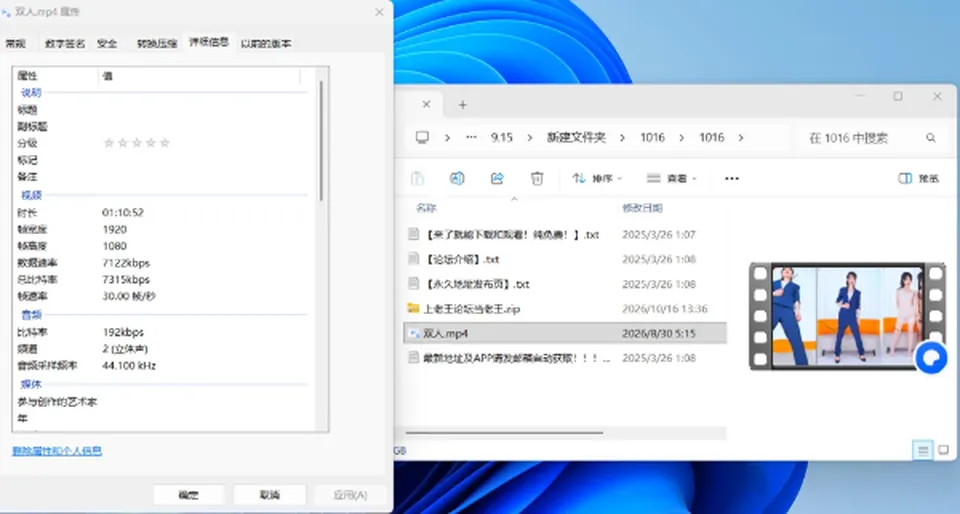Open the 查看 view dropdown
960x514 pixels.
672,178
